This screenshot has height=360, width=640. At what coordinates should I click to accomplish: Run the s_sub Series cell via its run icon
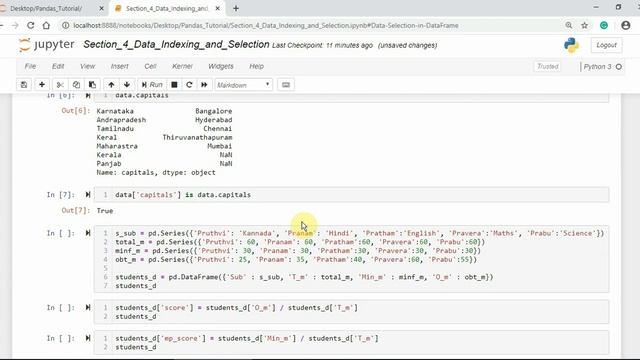click(88, 233)
